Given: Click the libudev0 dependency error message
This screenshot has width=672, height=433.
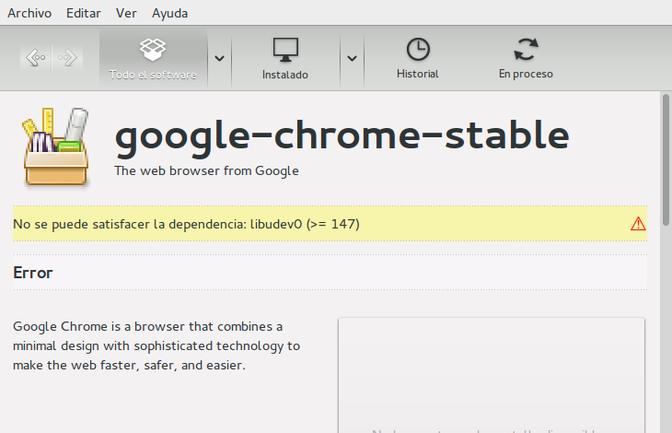Looking at the screenshot, I should pyautogui.click(x=186, y=224).
